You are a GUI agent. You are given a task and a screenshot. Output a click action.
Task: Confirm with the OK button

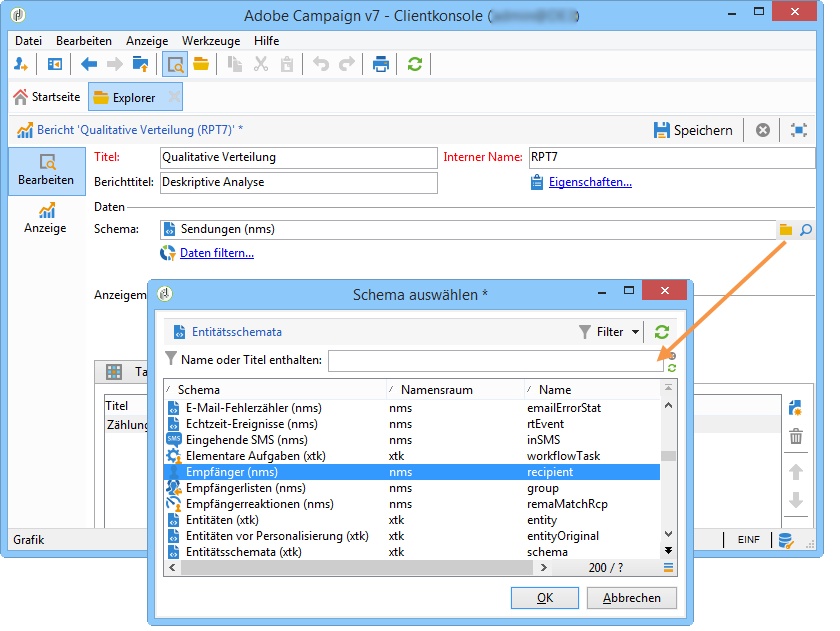pyautogui.click(x=545, y=598)
